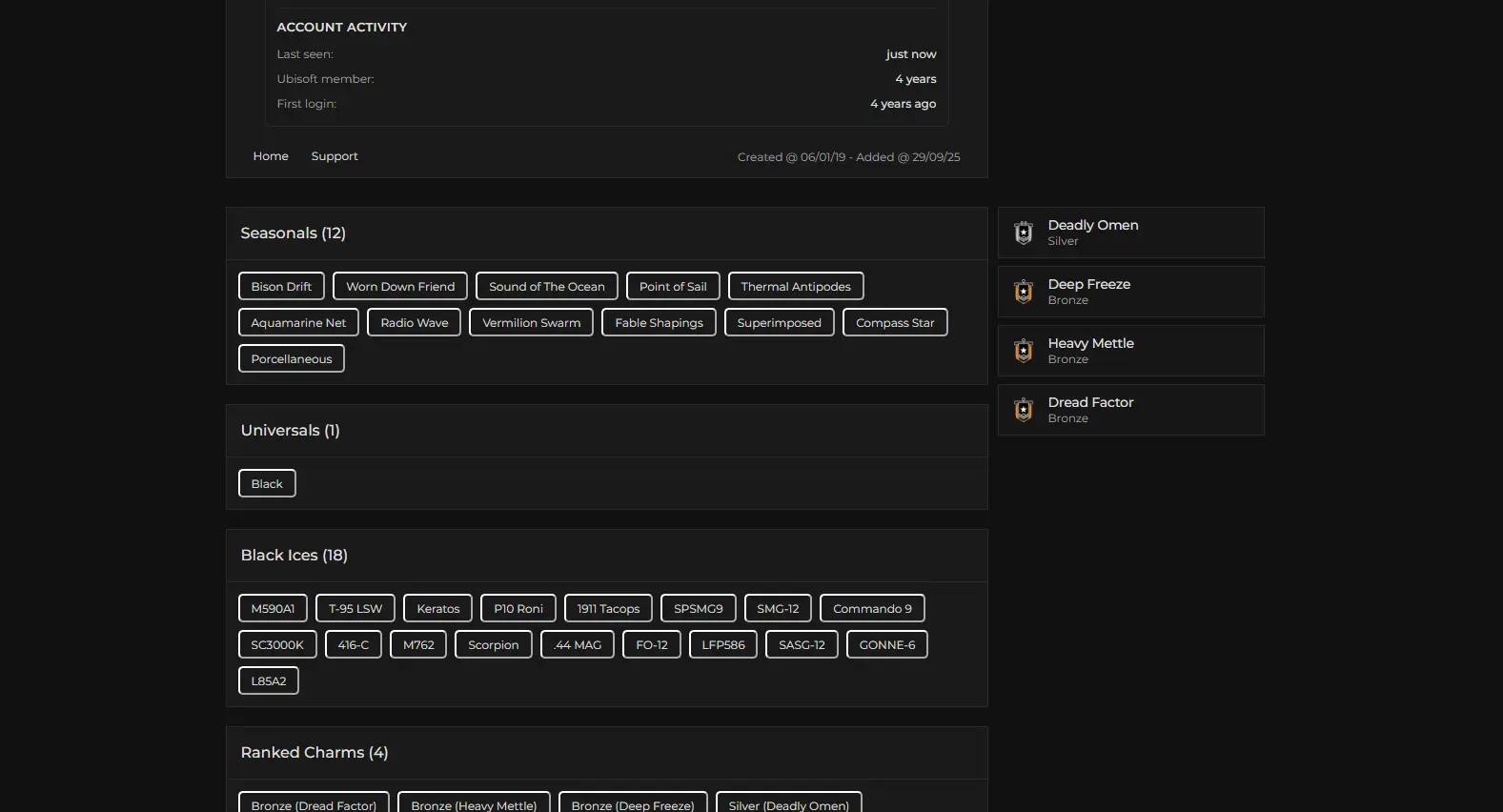Select the 1911 Tacops Black Ice tag
Image resolution: width=1503 pixels, height=812 pixels.
click(608, 609)
